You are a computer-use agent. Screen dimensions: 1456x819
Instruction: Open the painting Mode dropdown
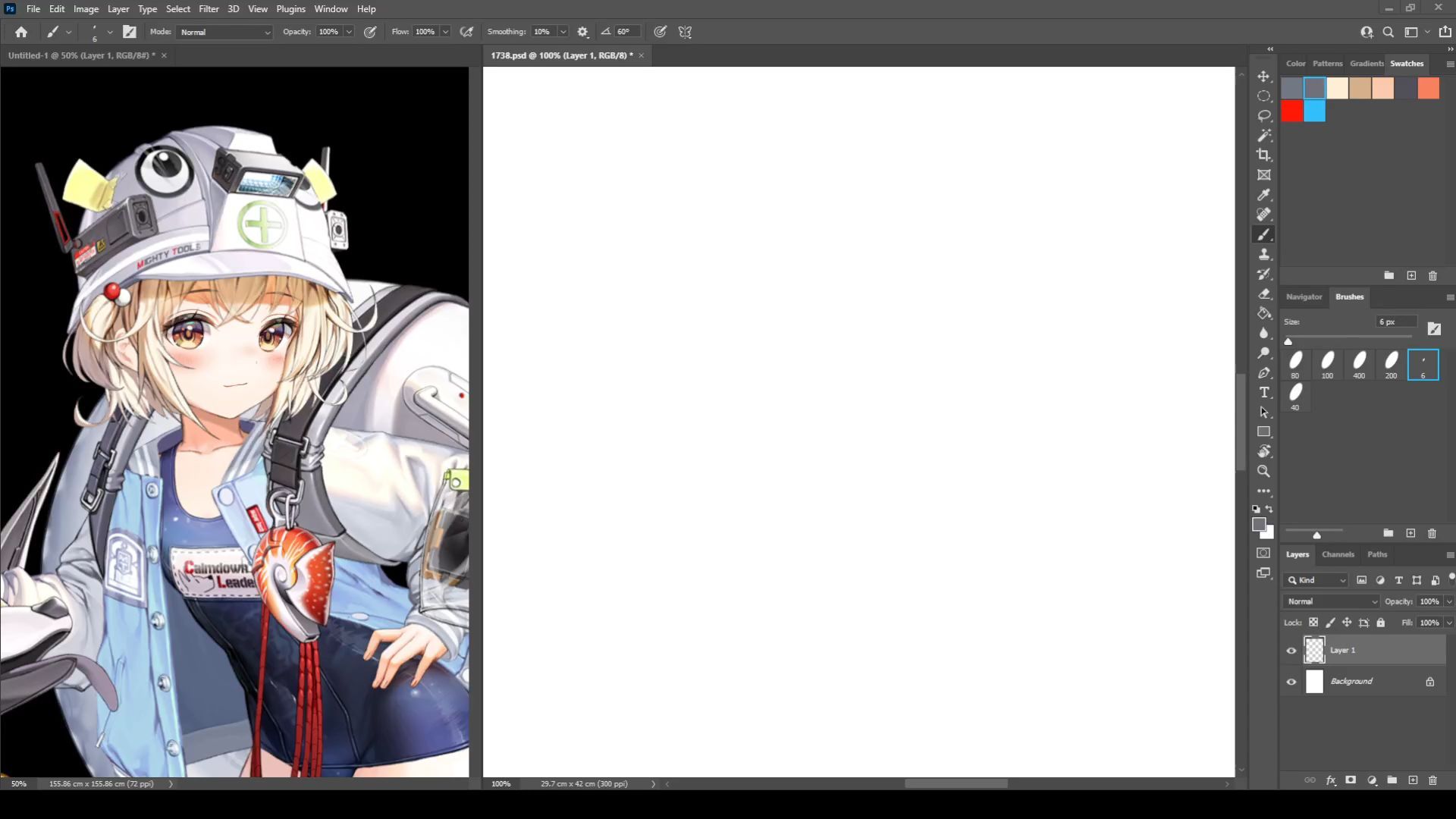[224, 32]
